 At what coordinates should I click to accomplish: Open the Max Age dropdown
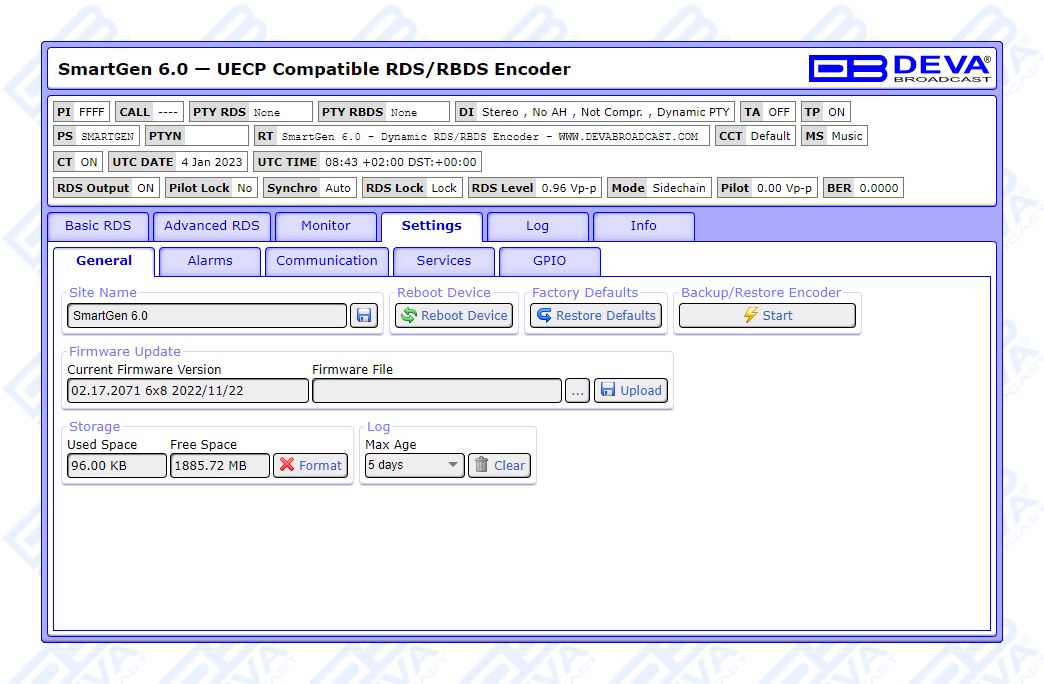pos(414,466)
